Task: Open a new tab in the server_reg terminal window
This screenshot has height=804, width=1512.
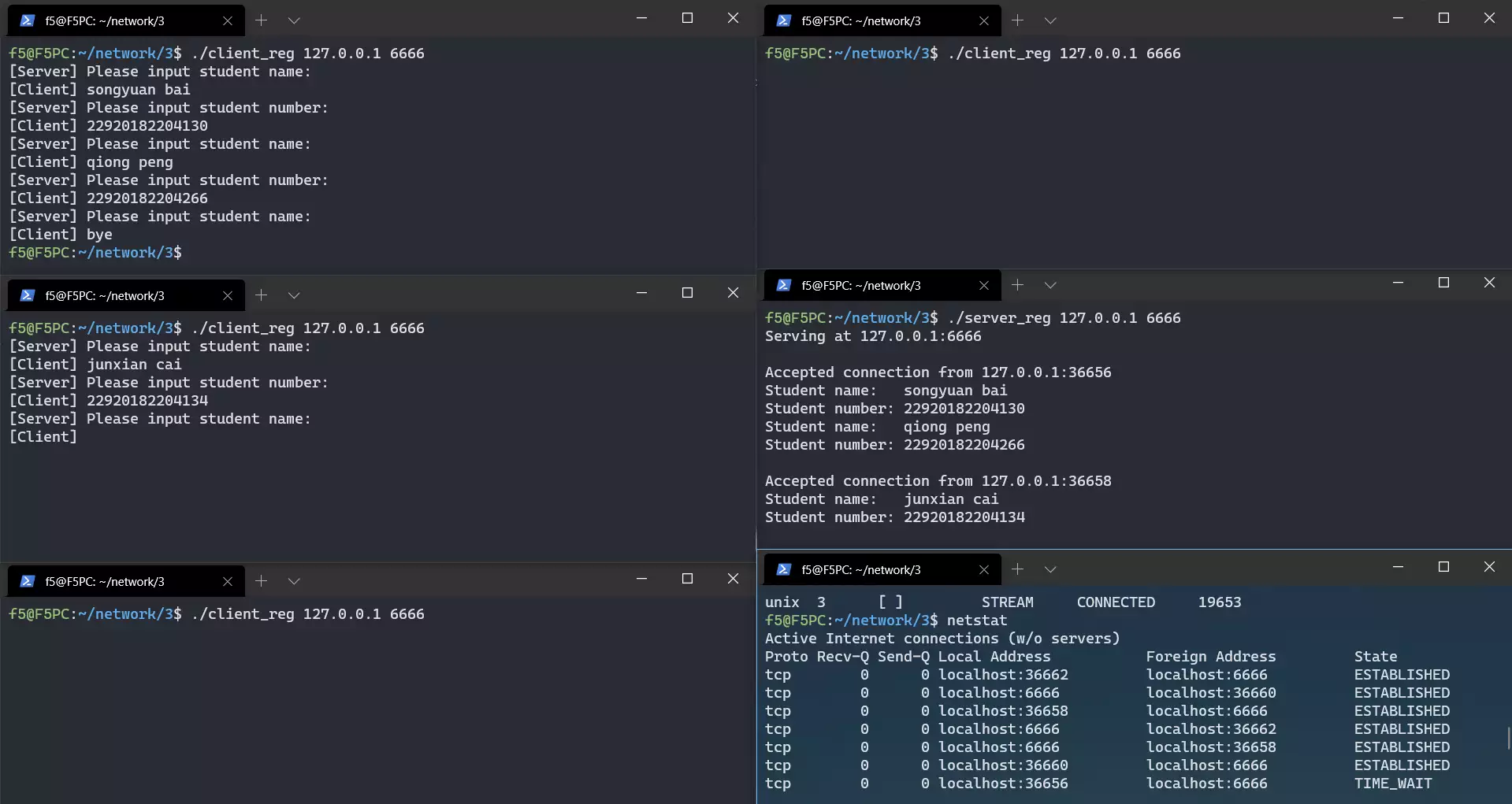Action: pos(1017,285)
